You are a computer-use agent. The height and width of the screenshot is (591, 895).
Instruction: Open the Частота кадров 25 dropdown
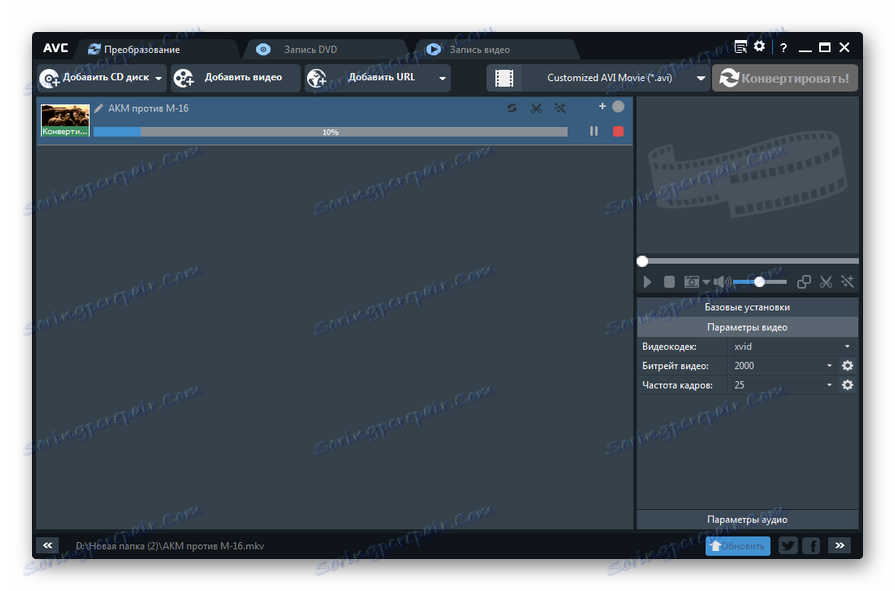click(783, 385)
